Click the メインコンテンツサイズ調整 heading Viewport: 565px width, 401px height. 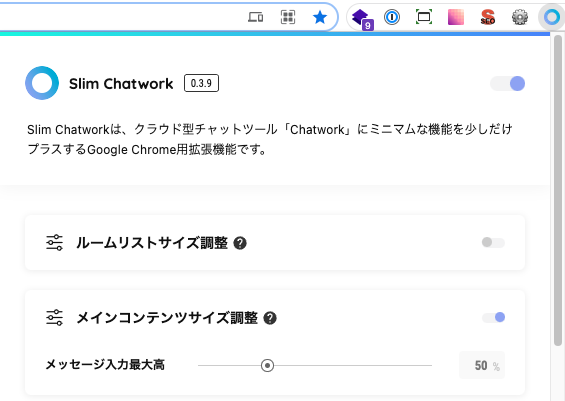point(167,318)
